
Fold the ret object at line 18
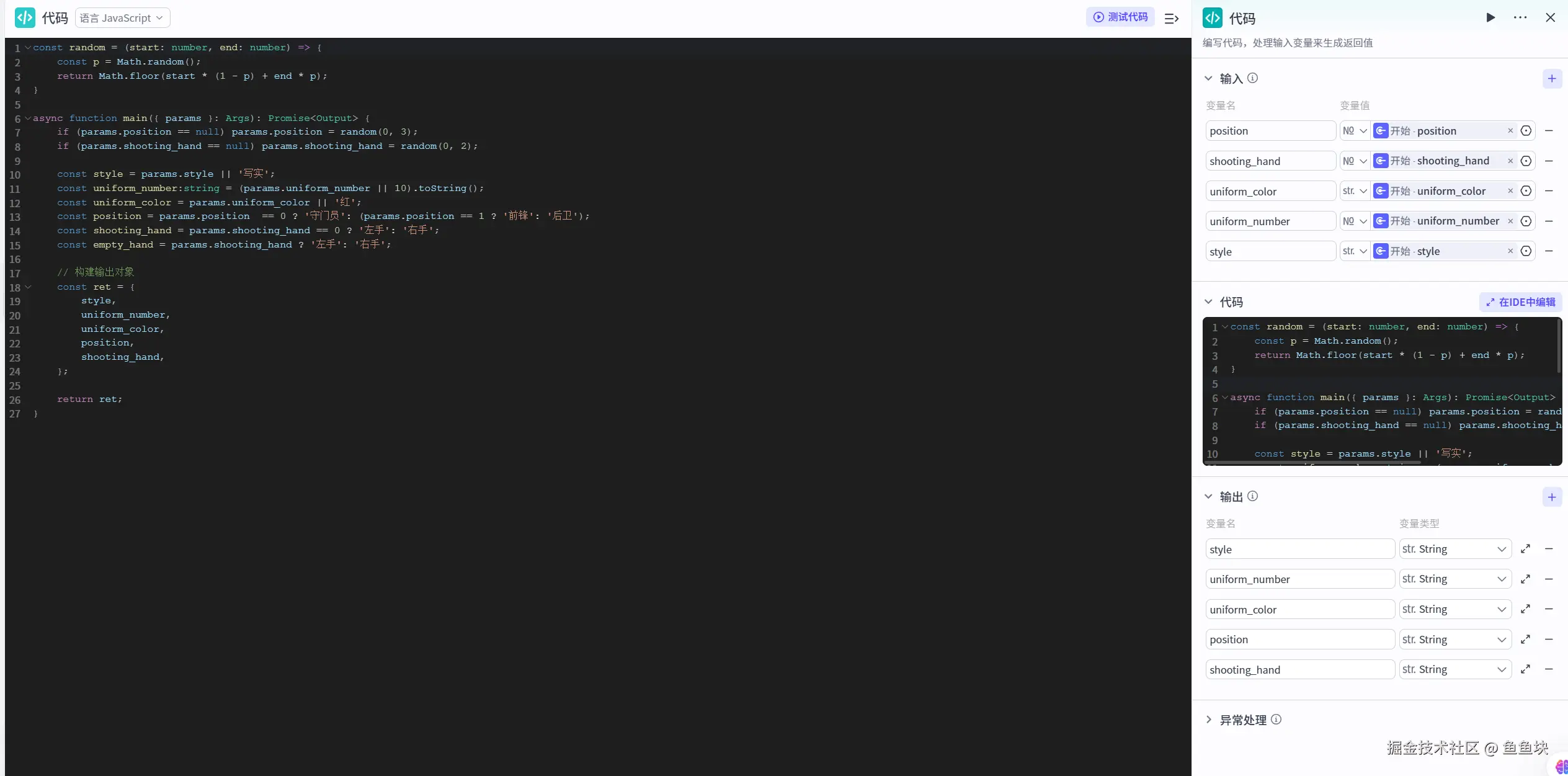tap(28, 287)
